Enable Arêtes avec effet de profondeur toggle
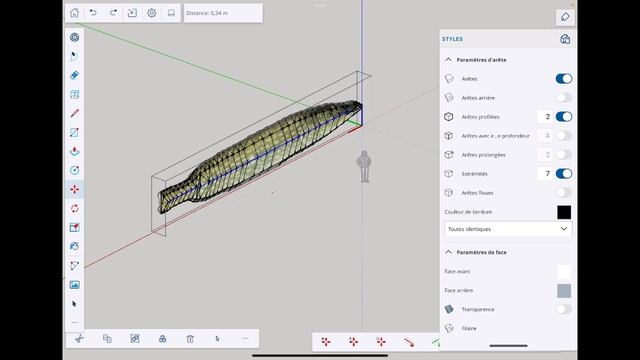Image resolution: width=640 pixels, height=360 pixels. point(564,136)
